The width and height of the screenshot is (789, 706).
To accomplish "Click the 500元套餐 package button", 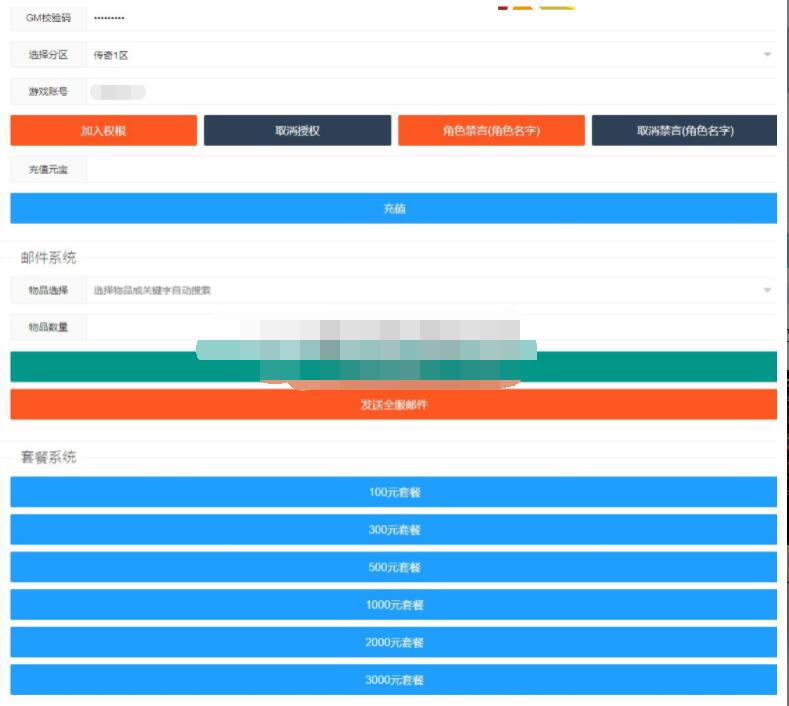I will [393, 567].
